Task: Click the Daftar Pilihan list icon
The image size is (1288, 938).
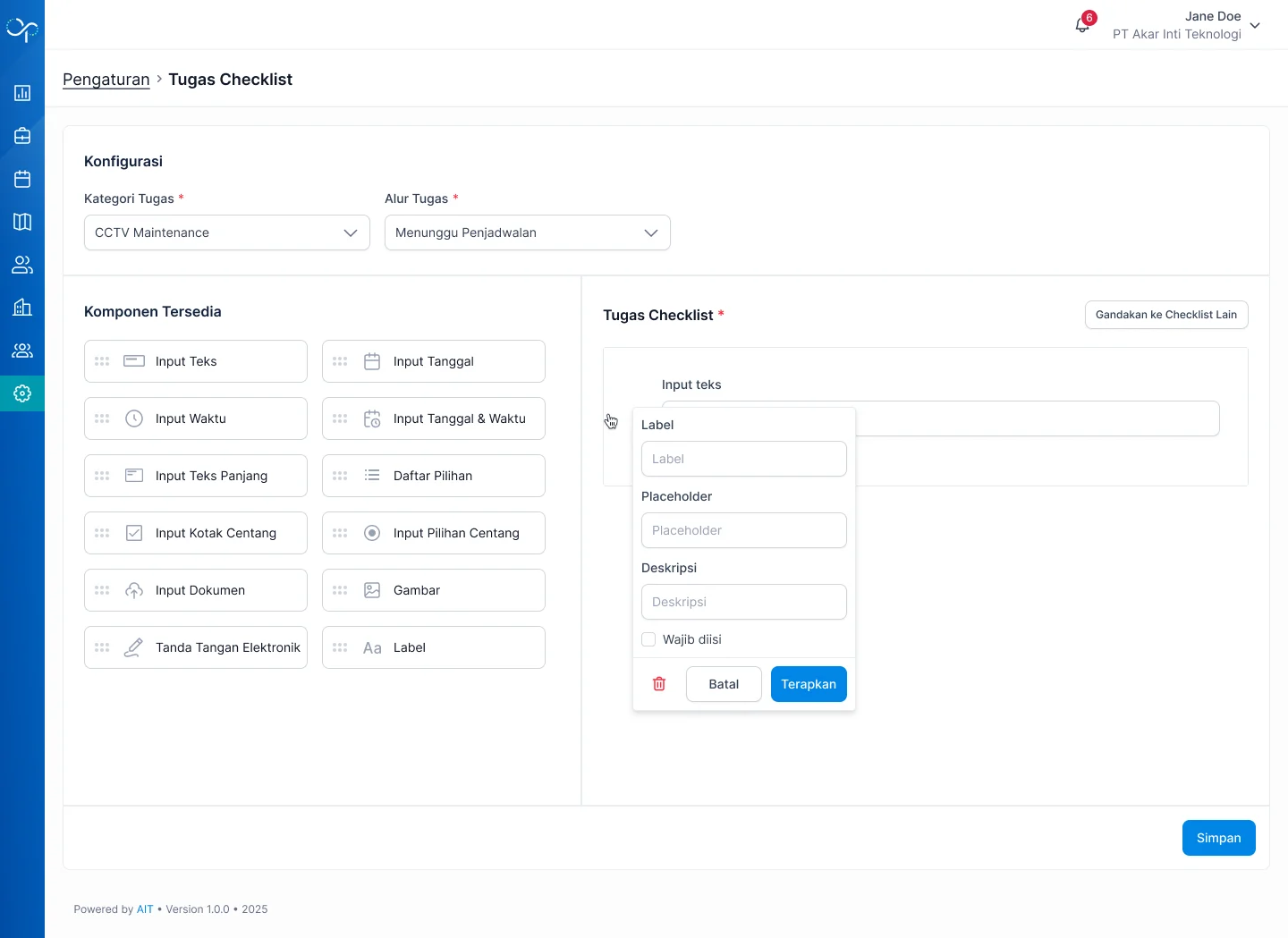Action: coord(372,476)
